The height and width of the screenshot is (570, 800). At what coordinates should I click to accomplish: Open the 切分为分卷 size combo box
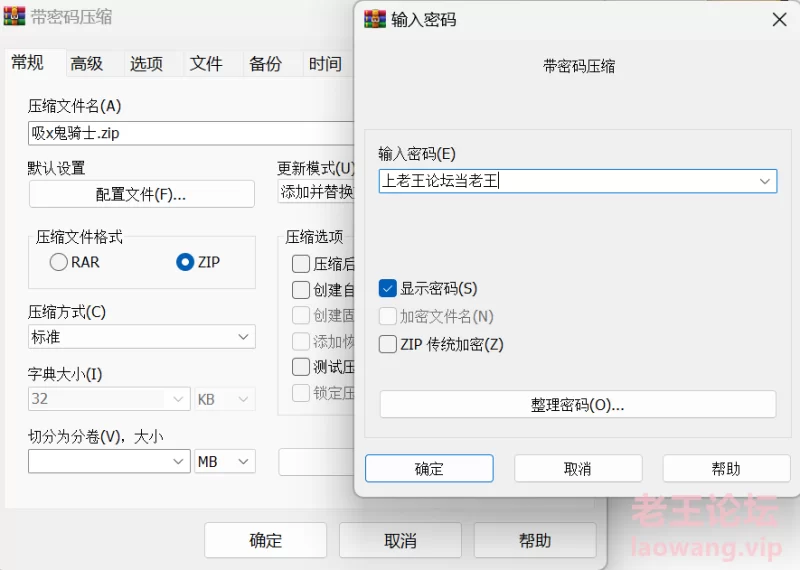(x=109, y=461)
